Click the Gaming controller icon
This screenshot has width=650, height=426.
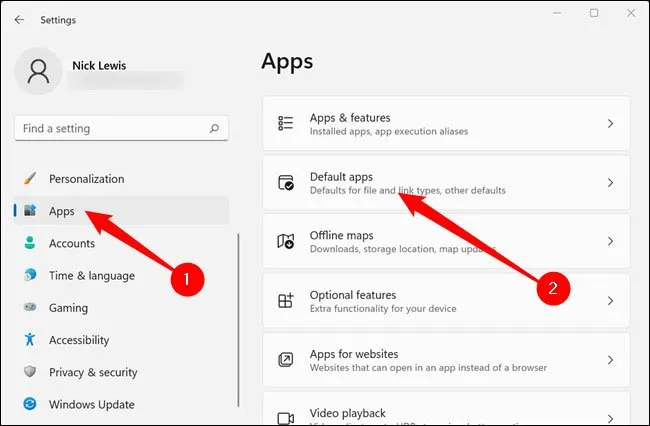pyautogui.click(x=29, y=308)
